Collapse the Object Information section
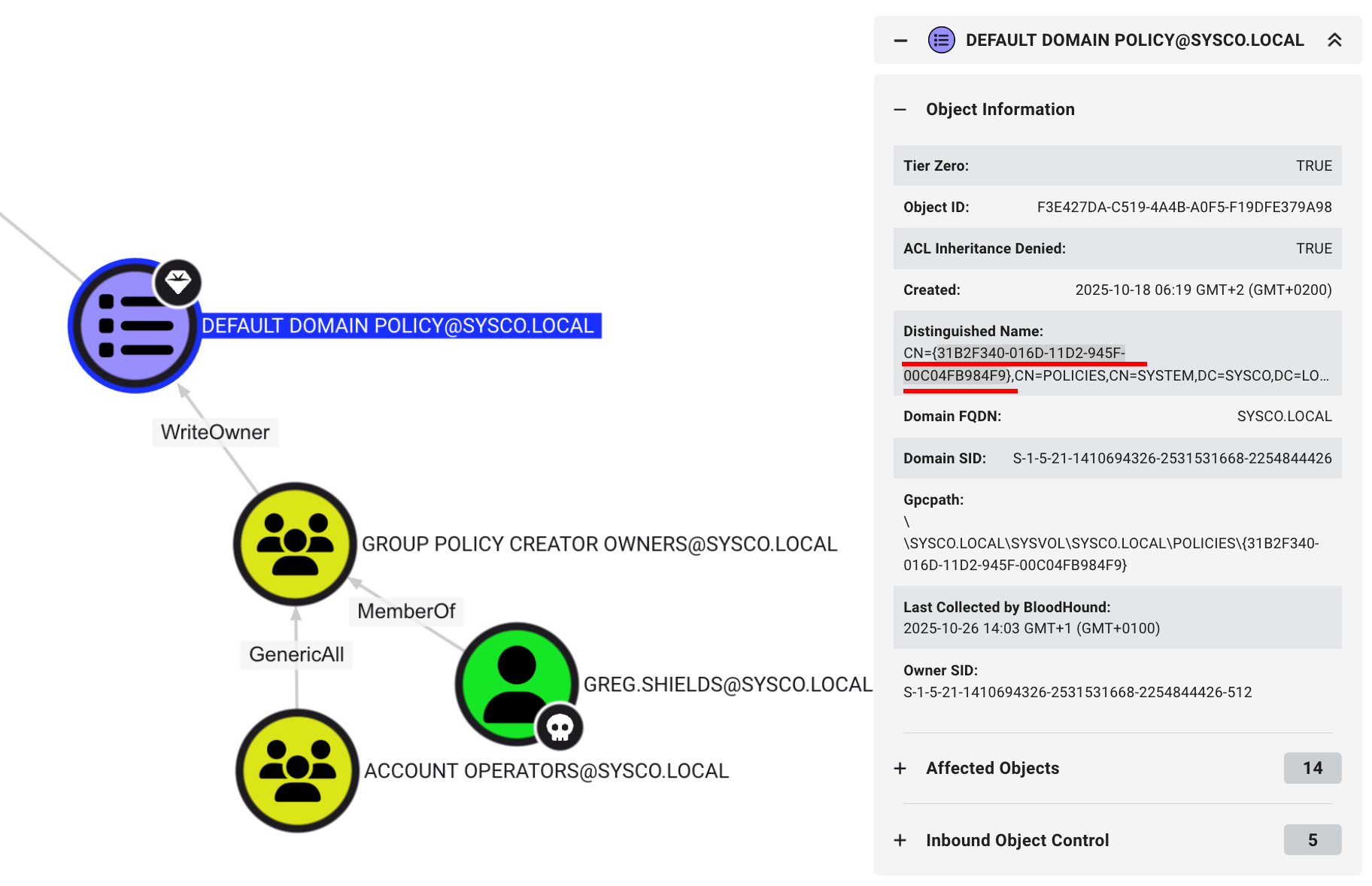Viewport: 1372px width, 886px height. (900, 110)
